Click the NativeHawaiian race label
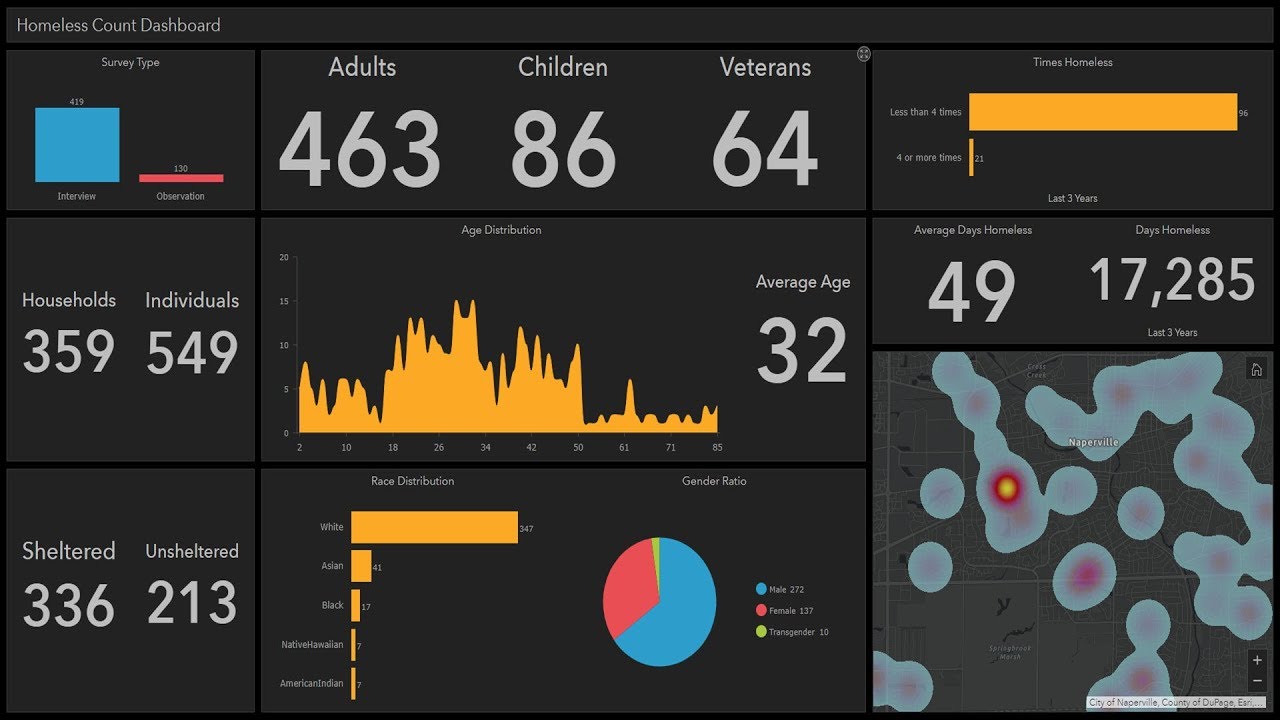Screen dimensions: 1280x720 pyautogui.click(x=312, y=645)
